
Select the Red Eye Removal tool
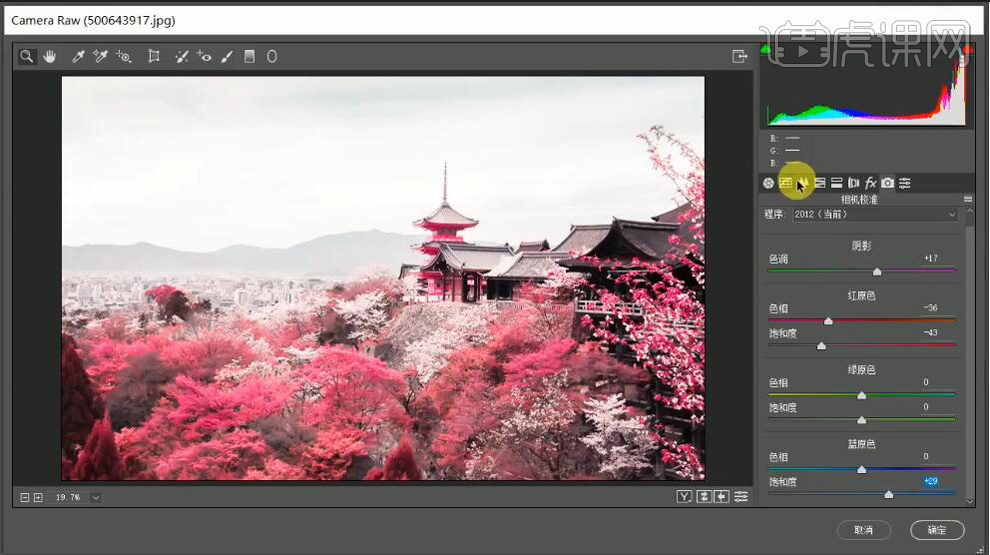point(204,56)
